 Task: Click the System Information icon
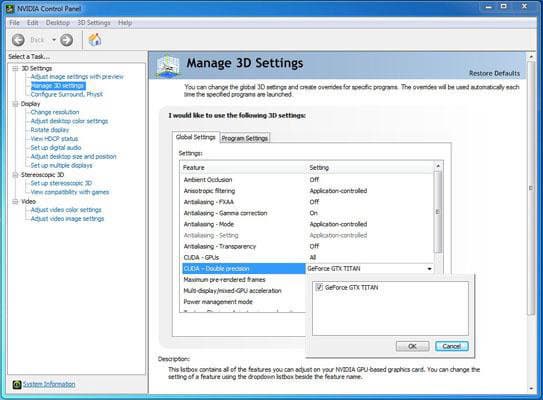click(16, 384)
